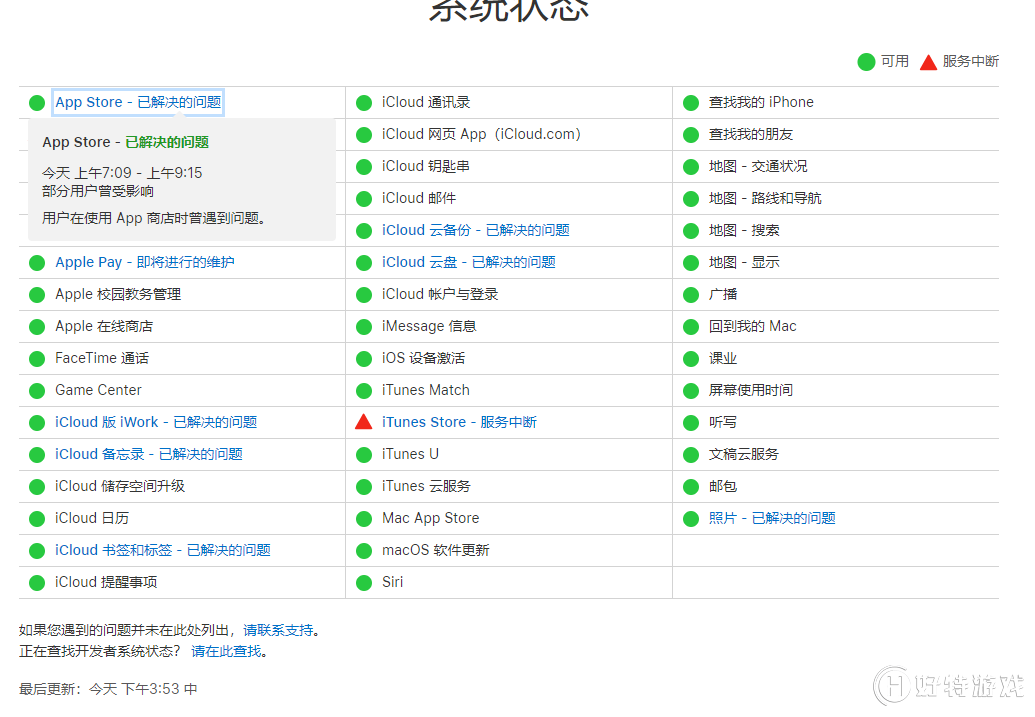Click green status dot beside iTunes Match
The image size is (1035, 717).
364,391
